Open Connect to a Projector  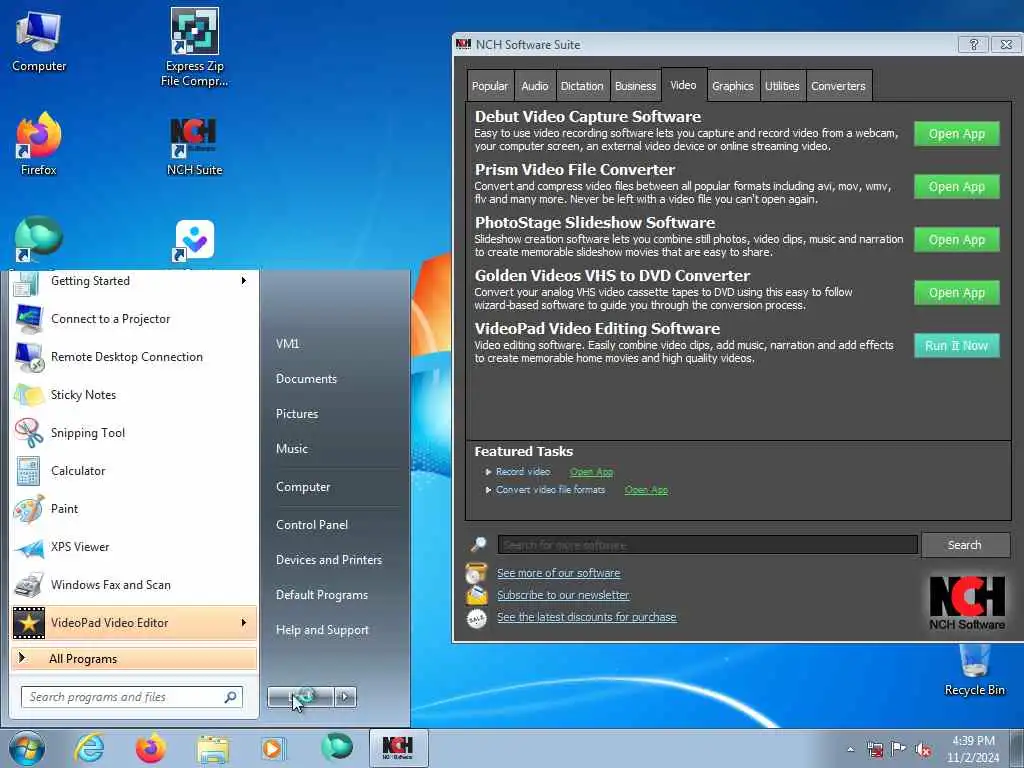tap(134, 319)
